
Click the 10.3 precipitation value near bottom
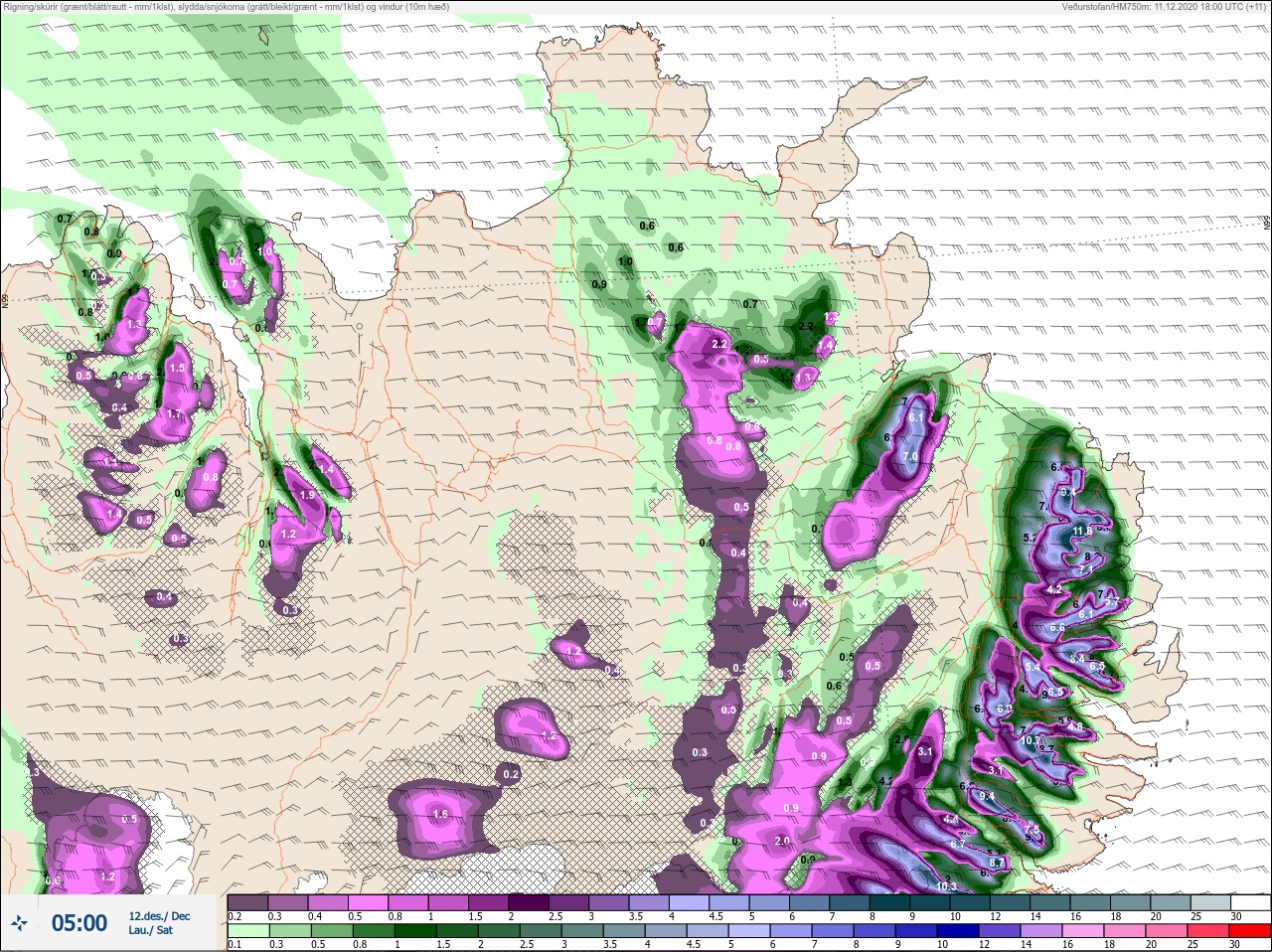point(946,886)
